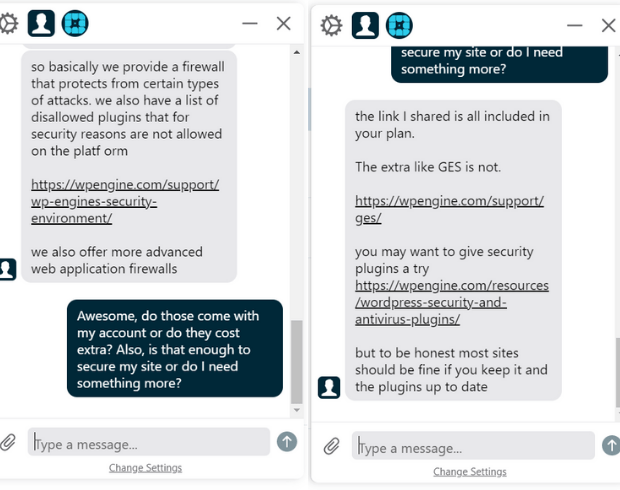Select agent profile icon in right chat header
The width and height of the screenshot is (620, 490).
point(365,25)
